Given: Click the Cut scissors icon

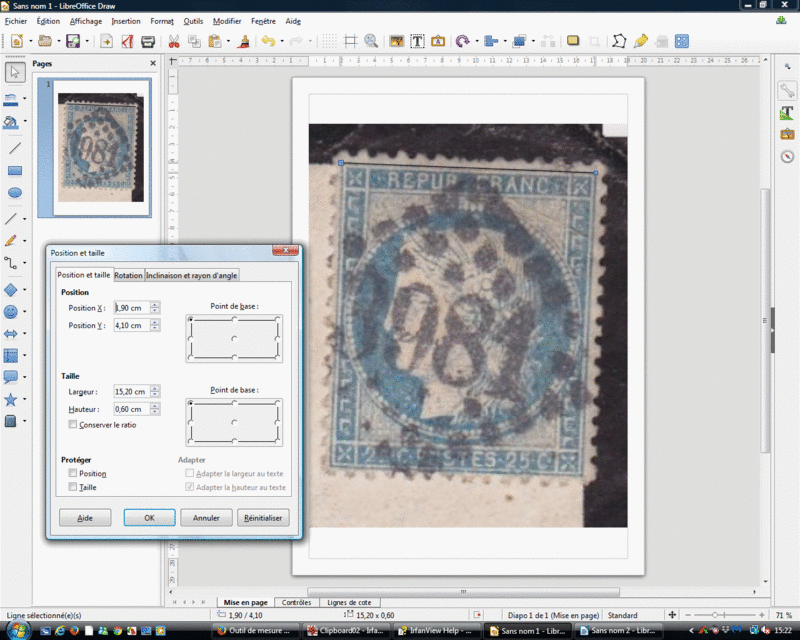Looking at the screenshot, I should (174, 41).
